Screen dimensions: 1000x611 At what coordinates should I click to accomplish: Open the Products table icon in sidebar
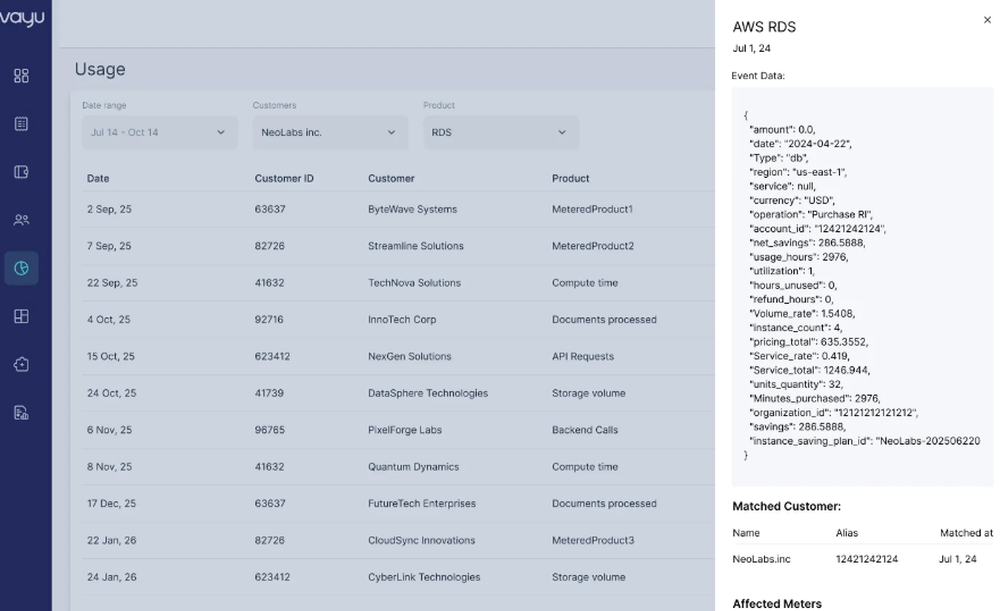[22, 316]
